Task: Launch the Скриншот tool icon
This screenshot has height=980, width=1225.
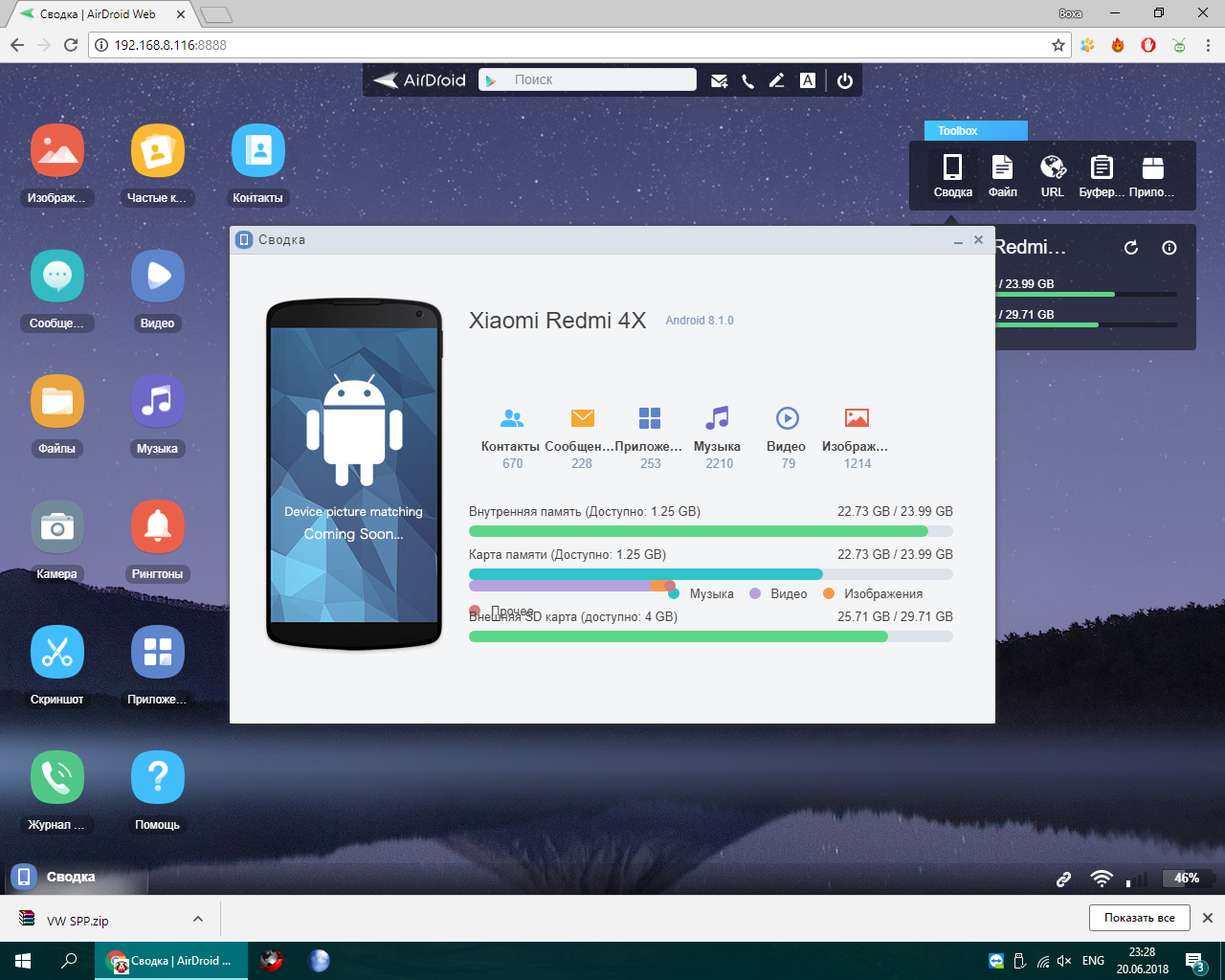Action: pos(56,653)
